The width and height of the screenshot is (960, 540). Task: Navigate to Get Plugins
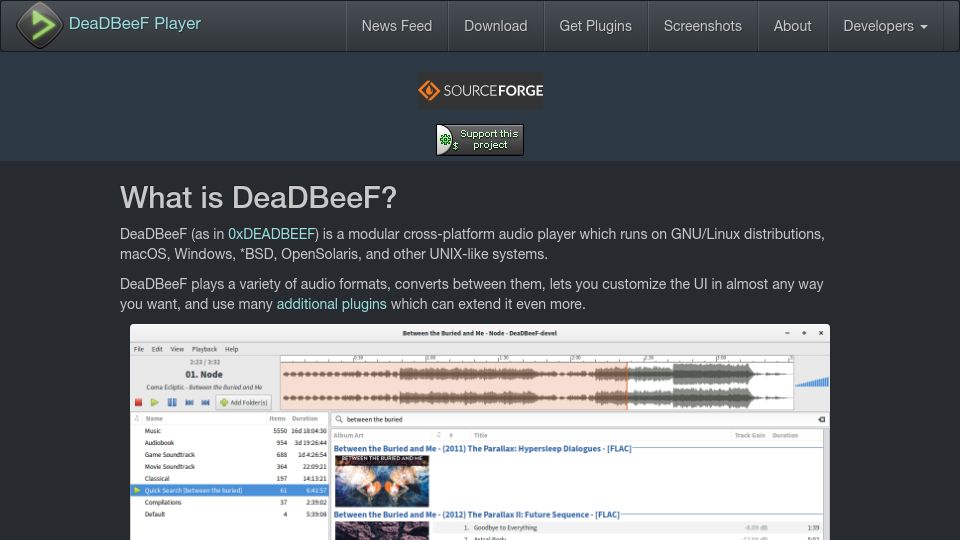[x=595, y=26]
